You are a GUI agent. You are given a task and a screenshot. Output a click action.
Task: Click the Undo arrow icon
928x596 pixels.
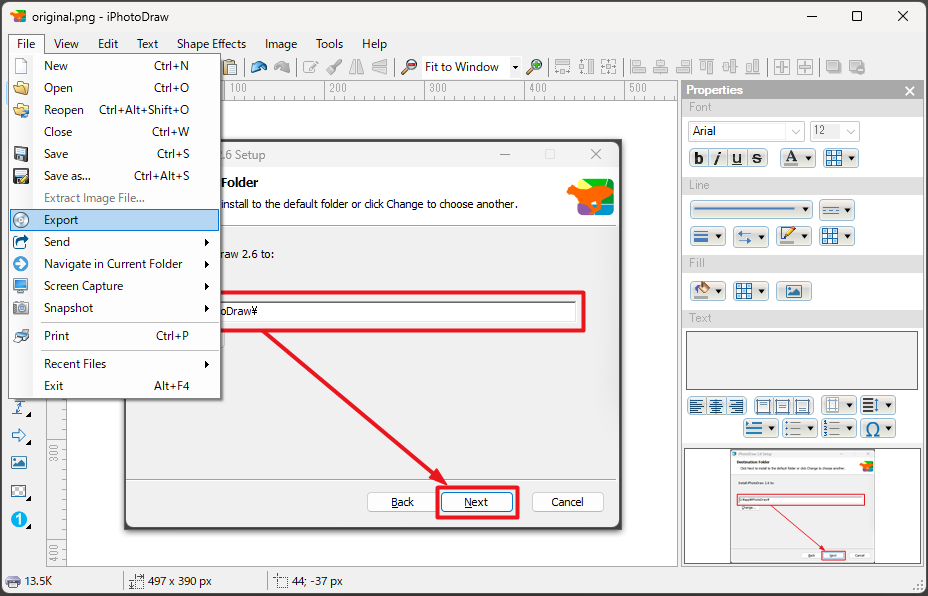(x=259, y=67)
